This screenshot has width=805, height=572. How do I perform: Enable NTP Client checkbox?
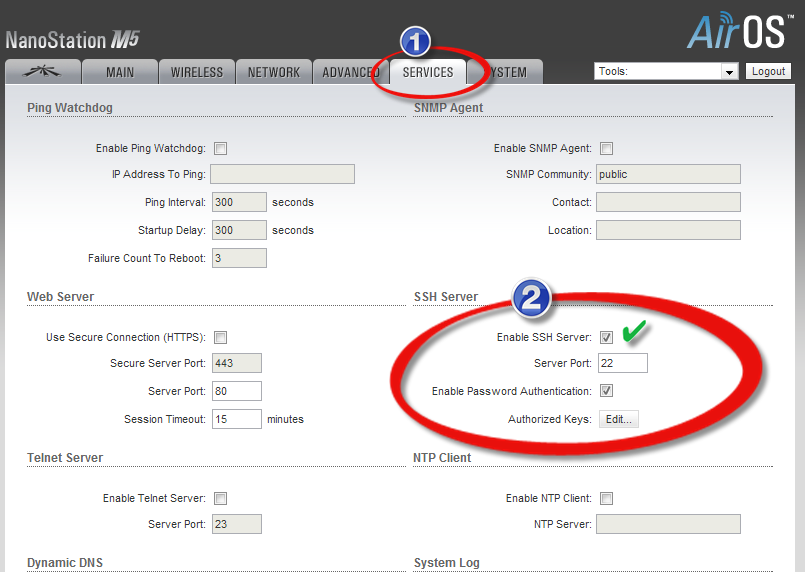tap(606, 498)
